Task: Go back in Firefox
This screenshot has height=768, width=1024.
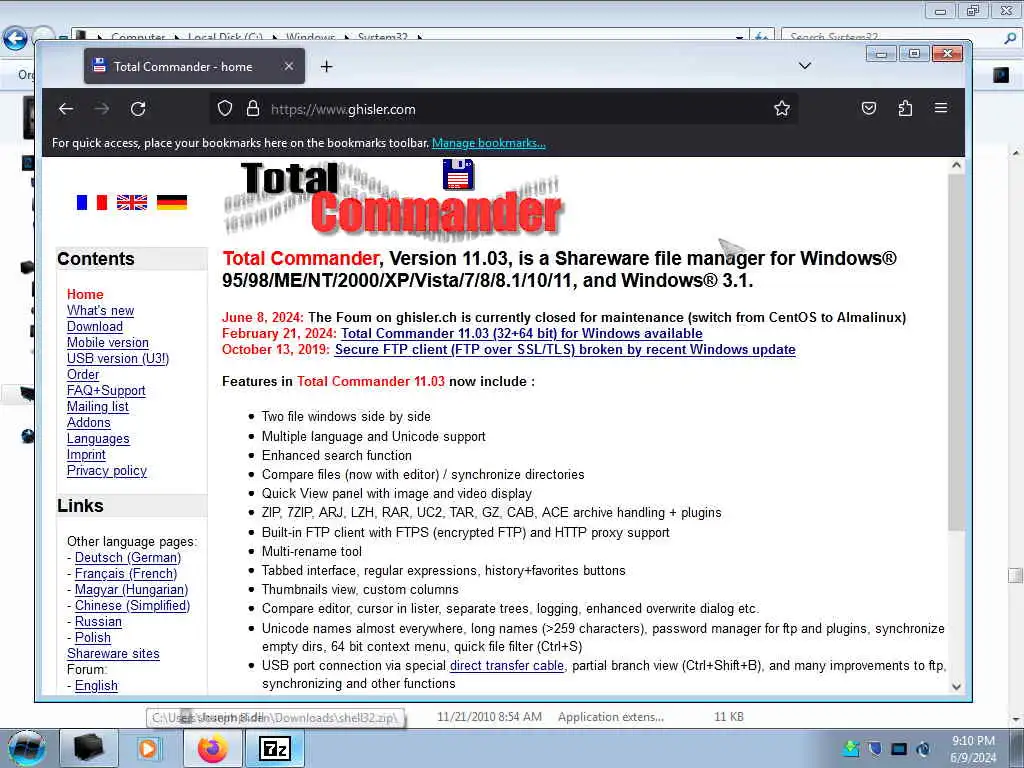Action: 66,109
